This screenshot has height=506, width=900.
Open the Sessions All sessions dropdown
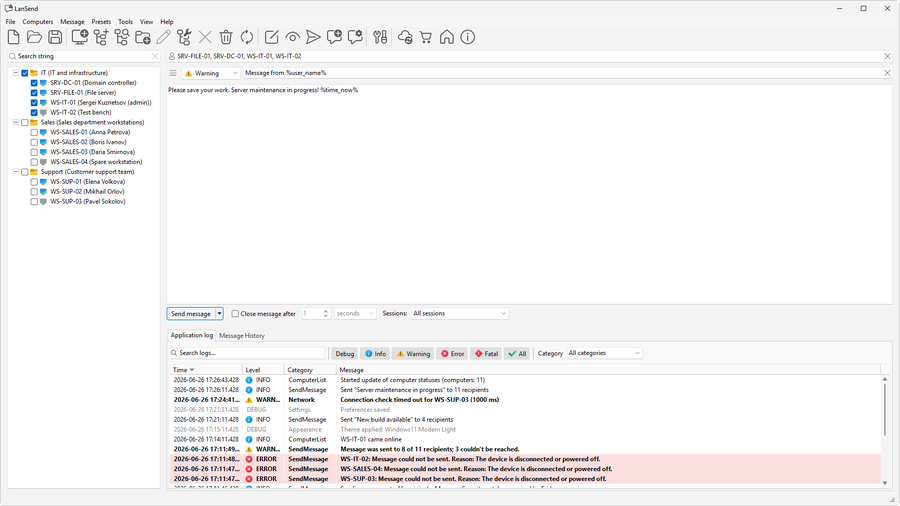coord(459,314)
